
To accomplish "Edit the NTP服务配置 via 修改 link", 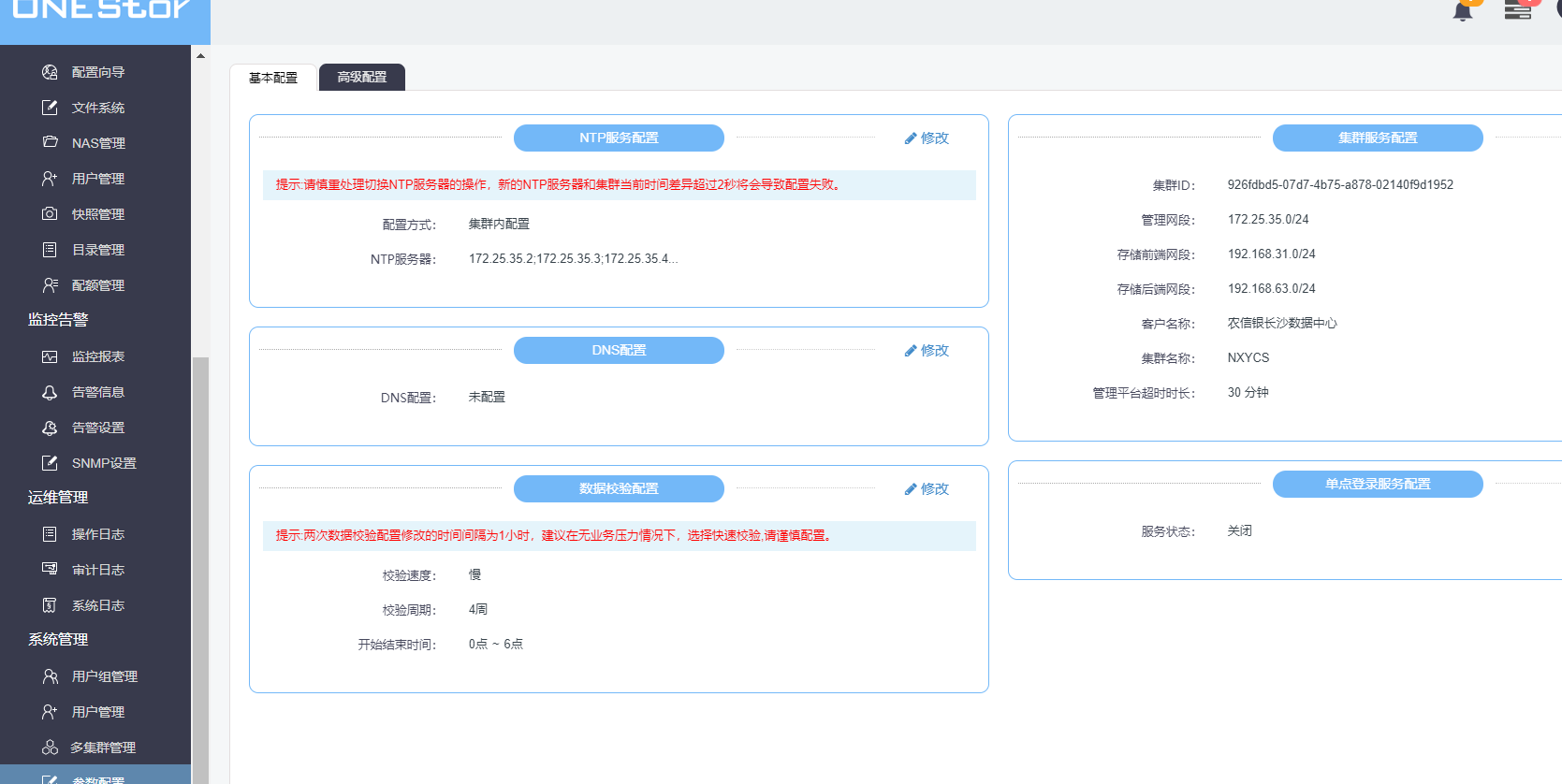I will pos(927,138).
